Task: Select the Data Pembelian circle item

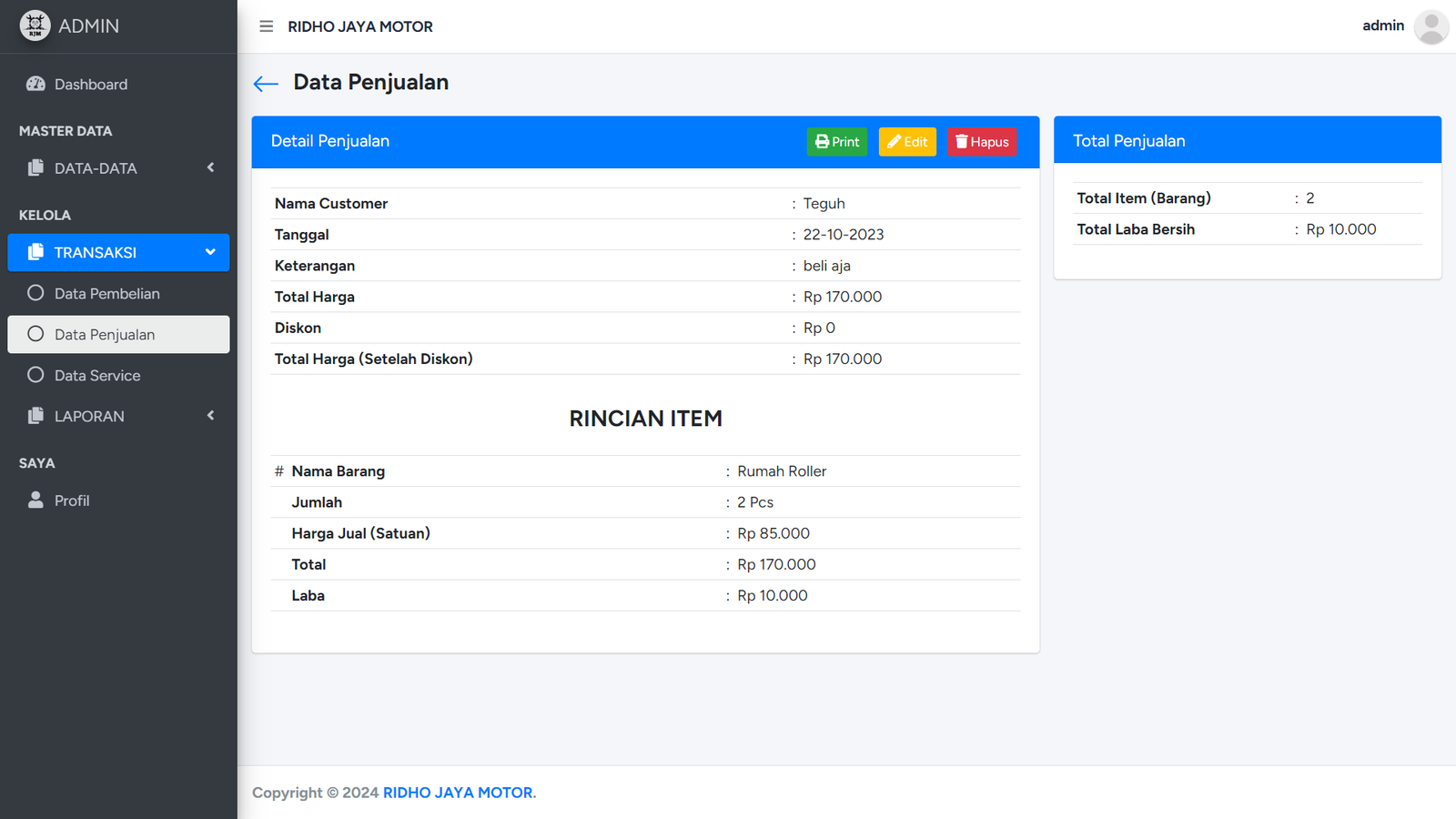Action: click(35, 293)
